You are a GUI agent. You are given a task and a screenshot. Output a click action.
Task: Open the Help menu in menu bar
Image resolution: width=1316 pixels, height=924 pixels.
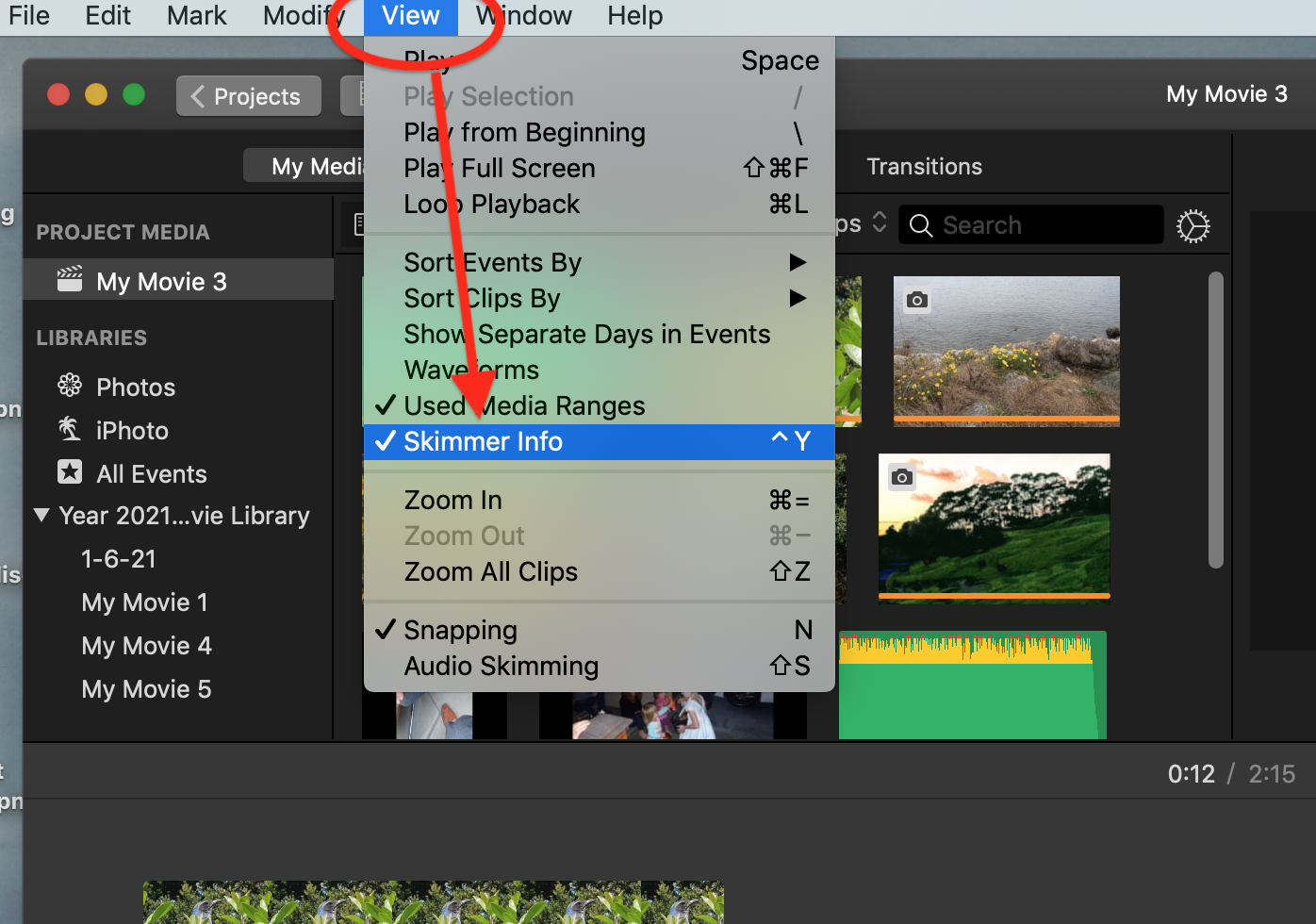click(x=634, y=16)
